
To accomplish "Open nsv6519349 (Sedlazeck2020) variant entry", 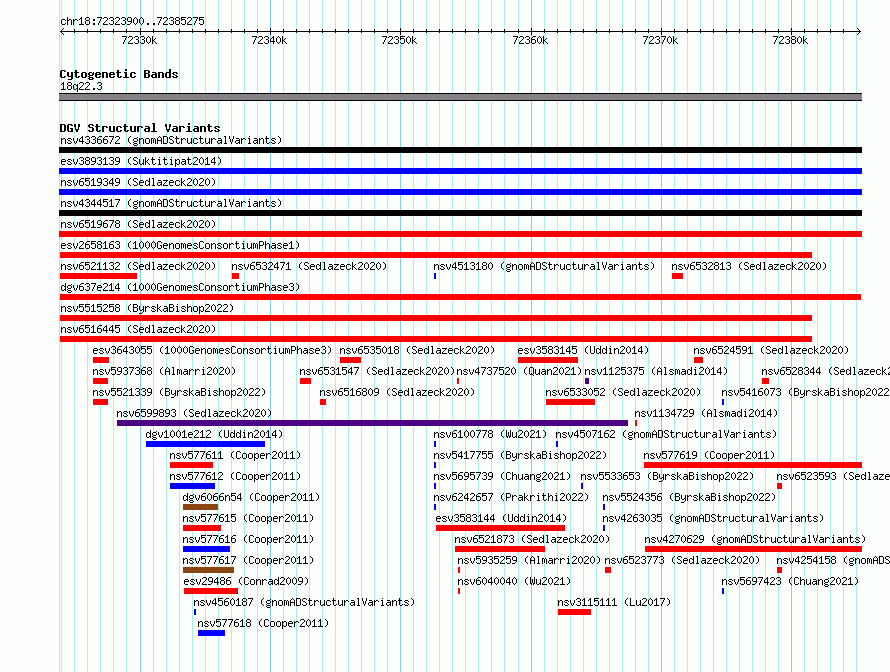I will point(138,182).
